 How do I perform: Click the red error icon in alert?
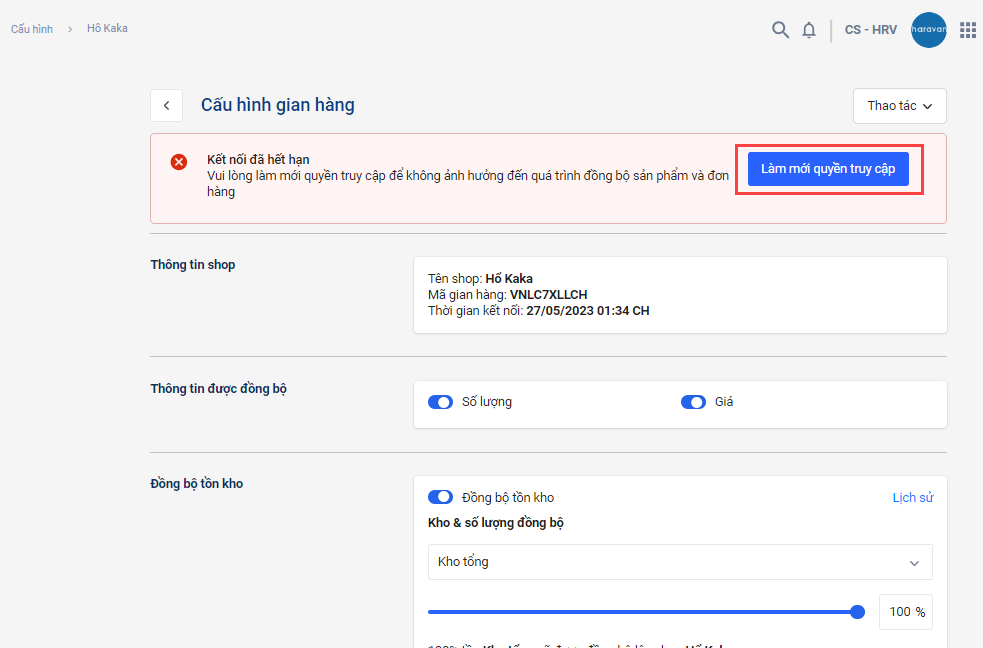[179, 162]
